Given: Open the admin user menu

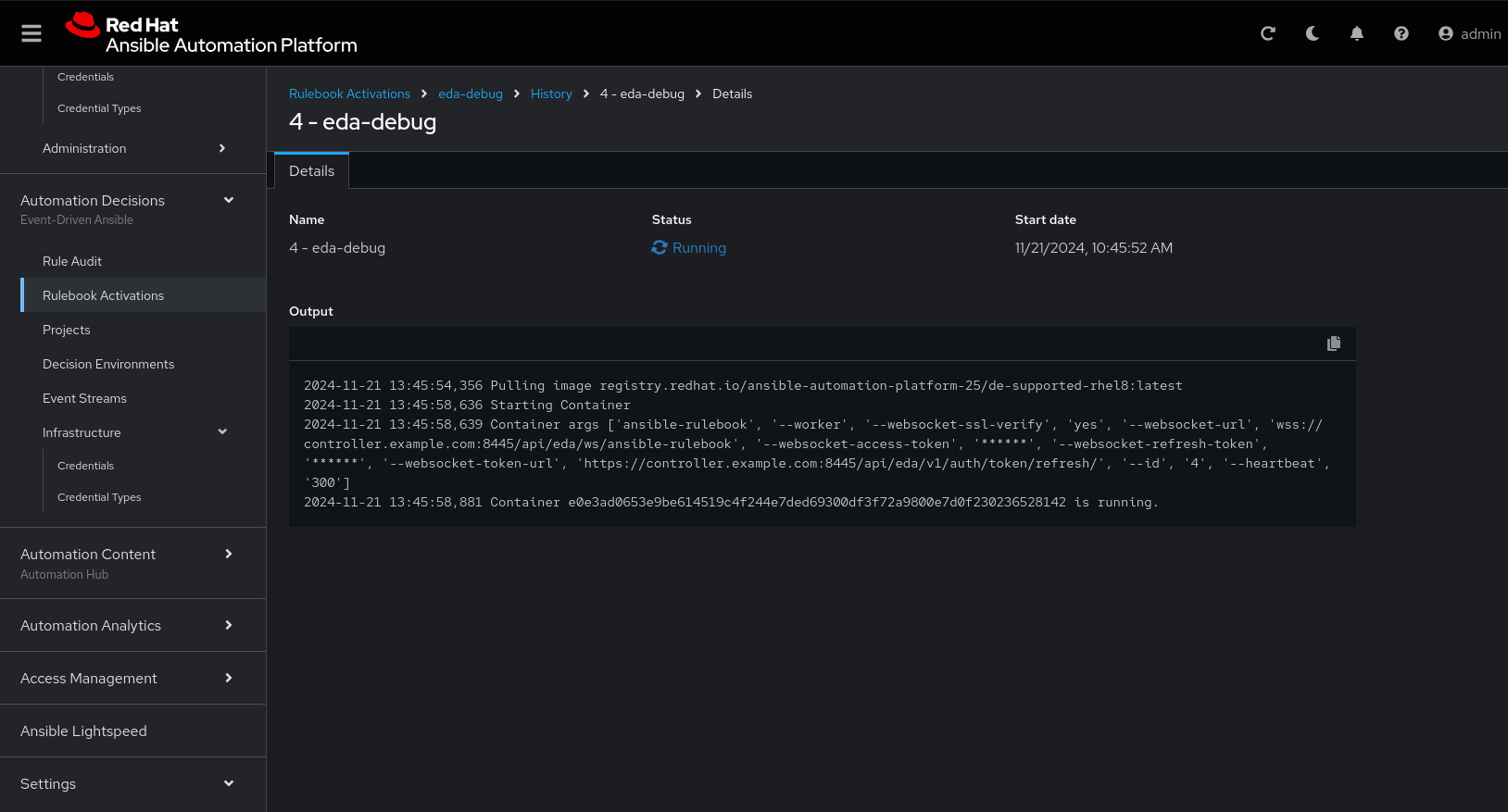Looking at the screenshot, I should [1469, 33].
